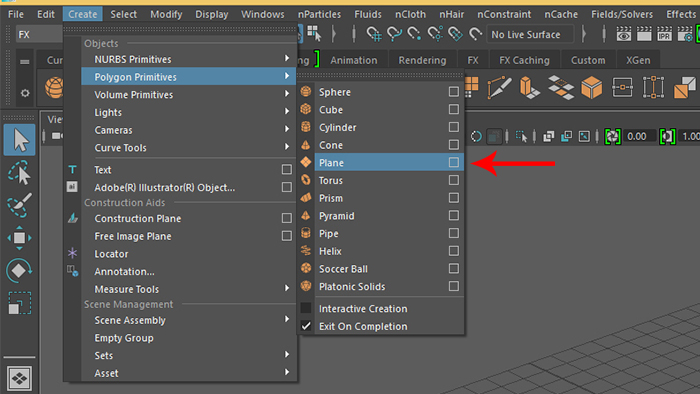Activate the Scale tool
This screenshot has height=394, width=700.
pyautogui.click(x=20, y=303)
